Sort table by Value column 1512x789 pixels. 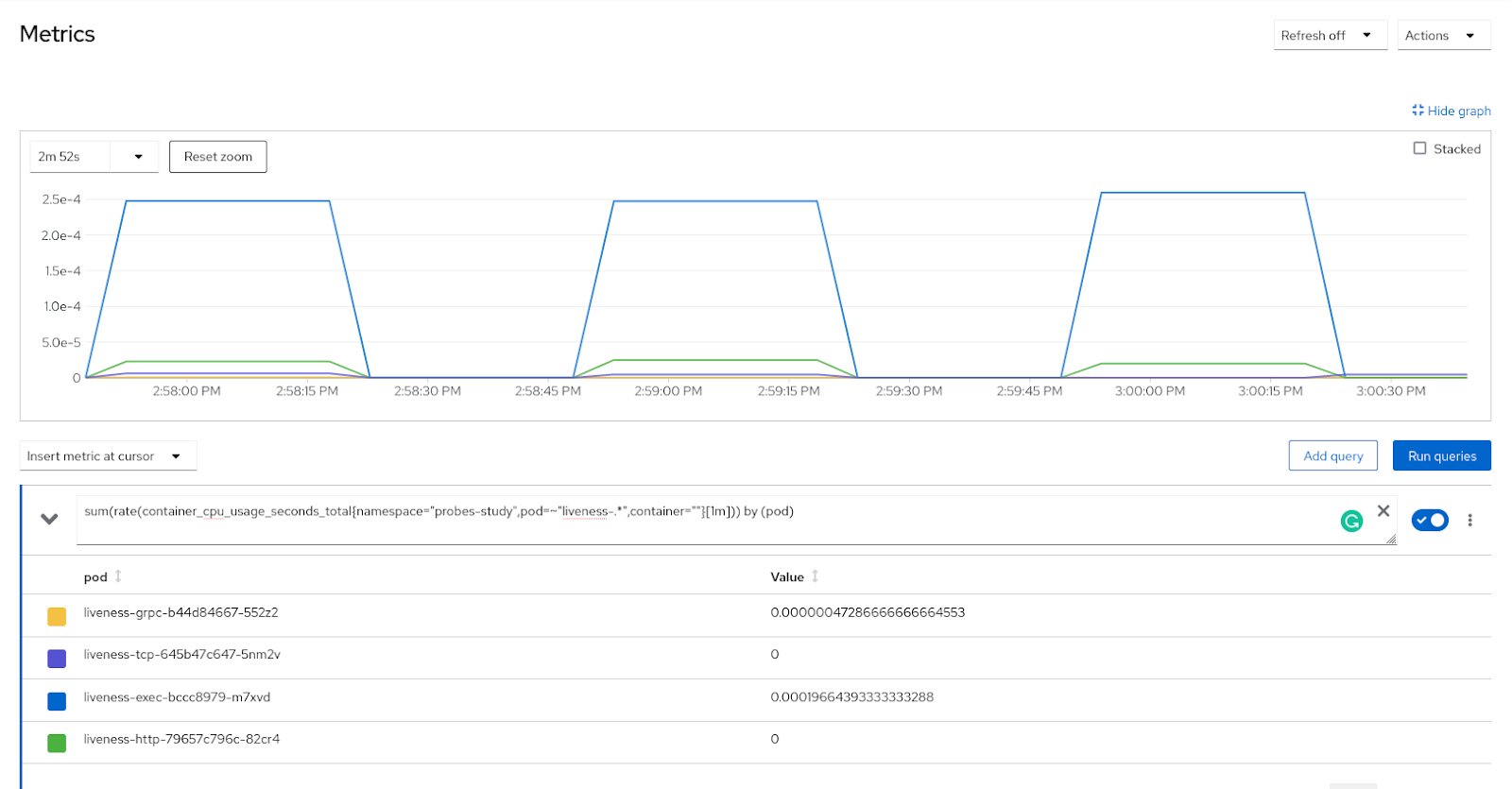coord(787,576)
